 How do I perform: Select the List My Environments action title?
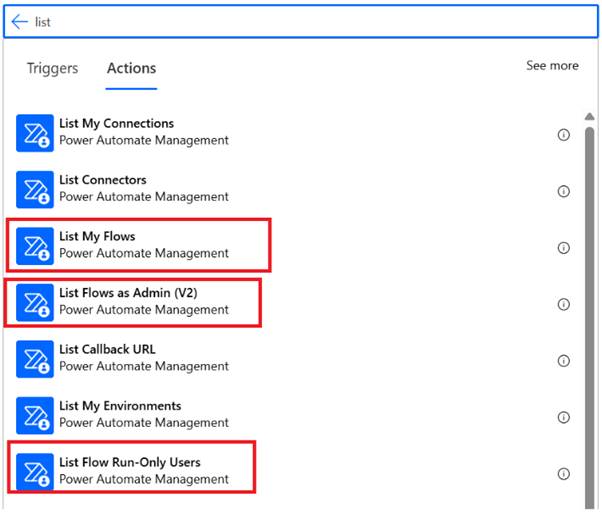click(120, 406)
